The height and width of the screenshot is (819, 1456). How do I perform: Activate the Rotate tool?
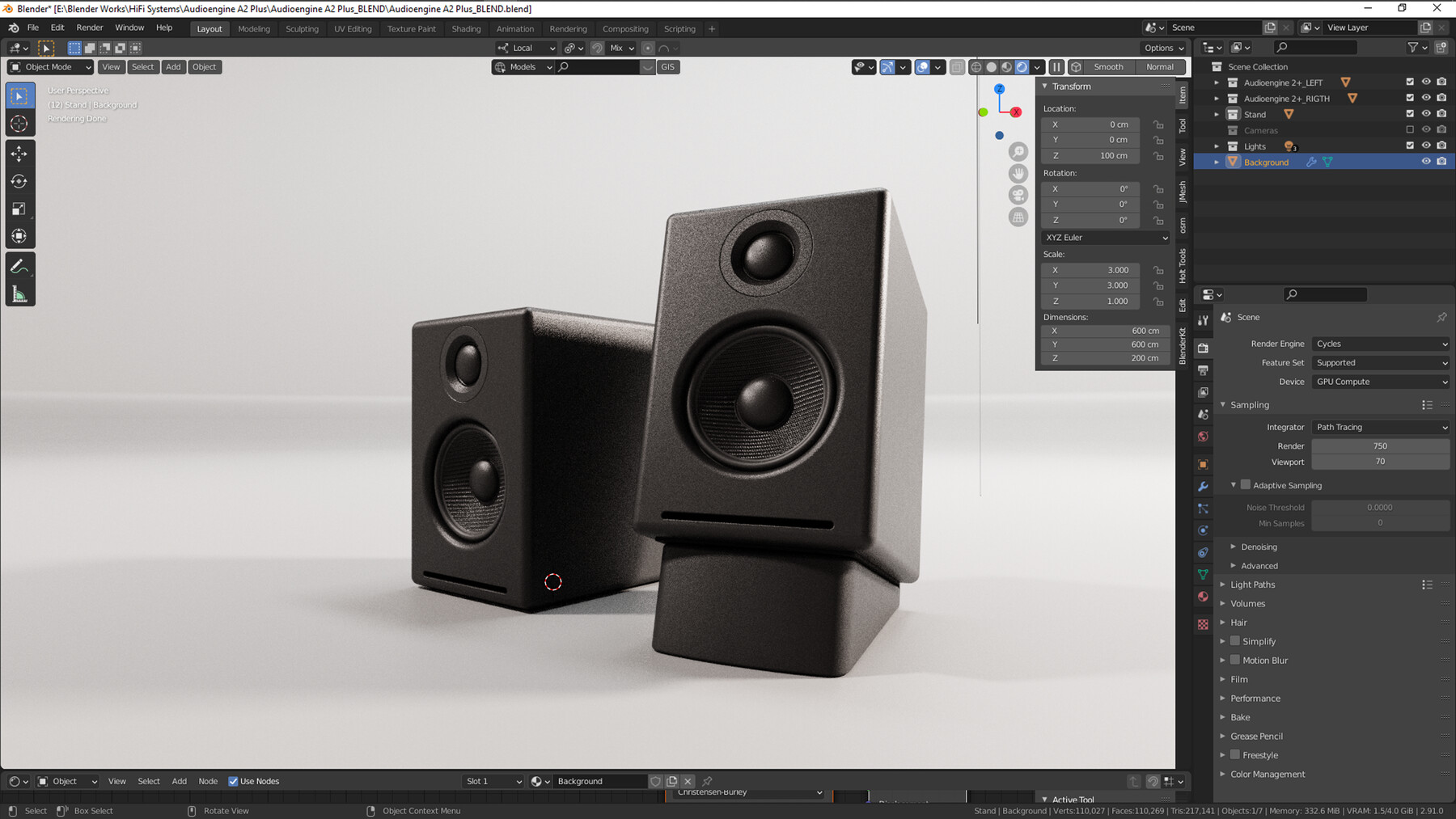(19, 181)
